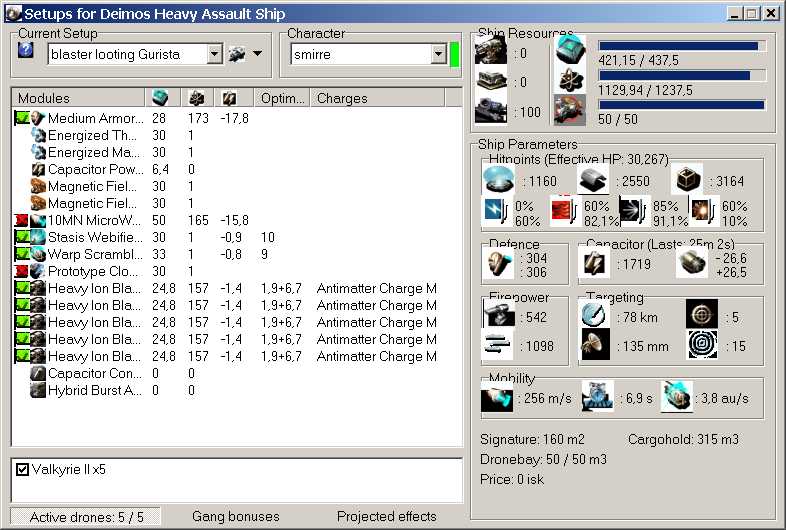
Task: Select the Hybrid Burst A... rig row
Action: point(237,390)
